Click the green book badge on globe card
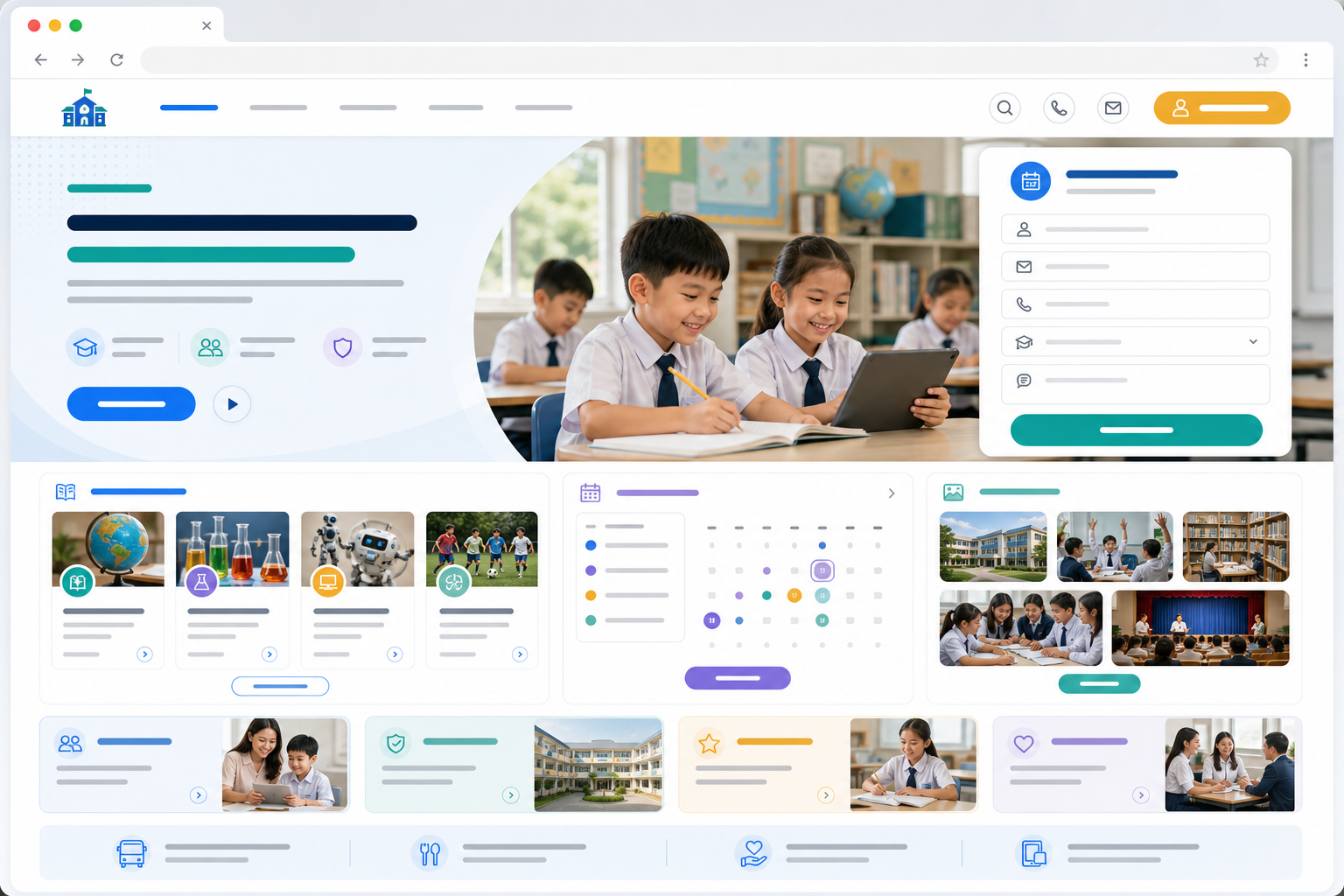Image resolution: width=1344 pixels, height=896 pixels. (77, 582)
